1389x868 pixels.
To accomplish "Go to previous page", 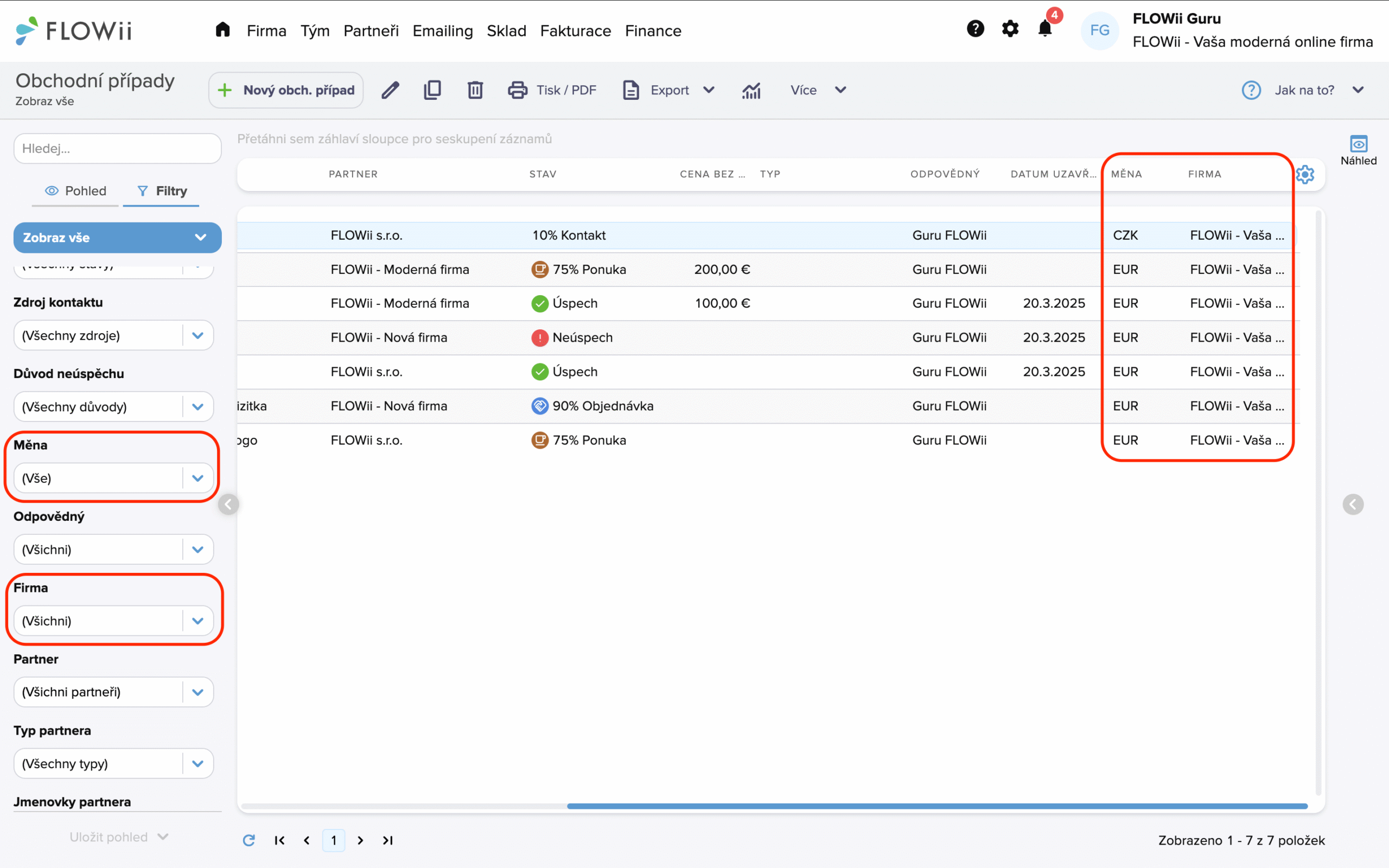I will [307, 840].
